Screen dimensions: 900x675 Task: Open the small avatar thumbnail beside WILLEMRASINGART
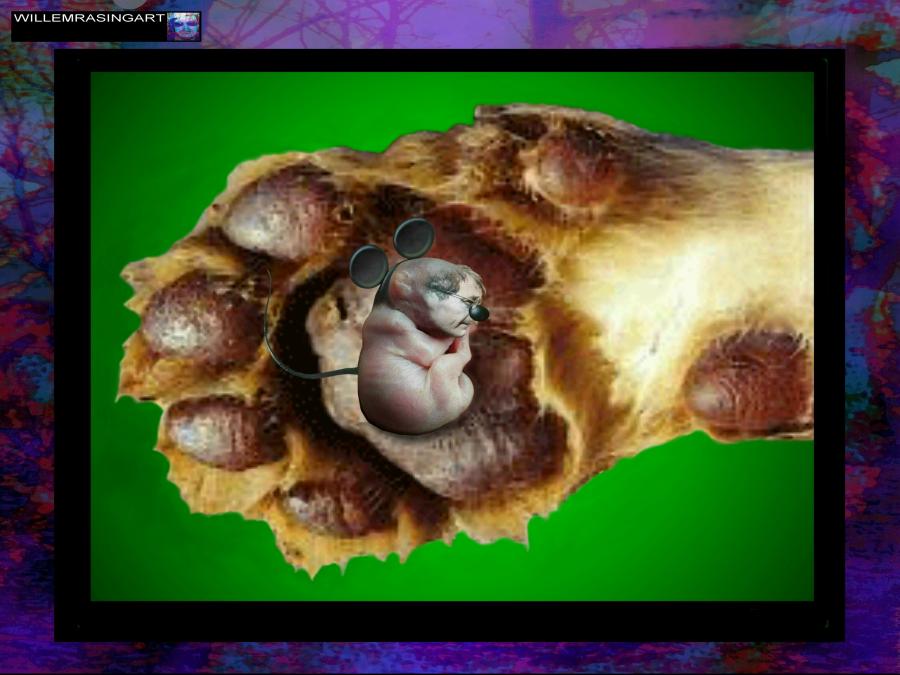coord(184,26)
